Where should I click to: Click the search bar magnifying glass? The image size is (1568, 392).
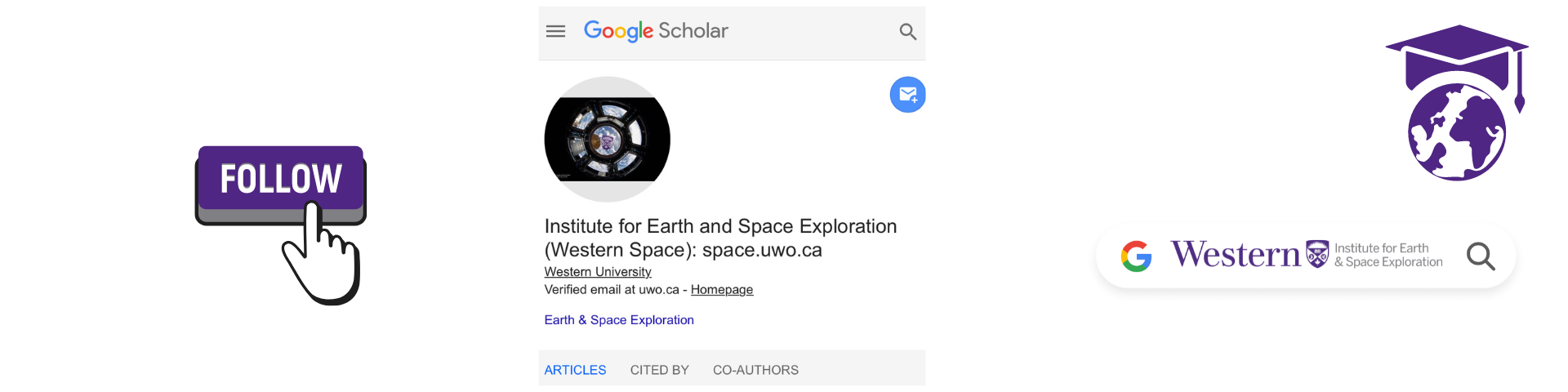point(1481,256)
